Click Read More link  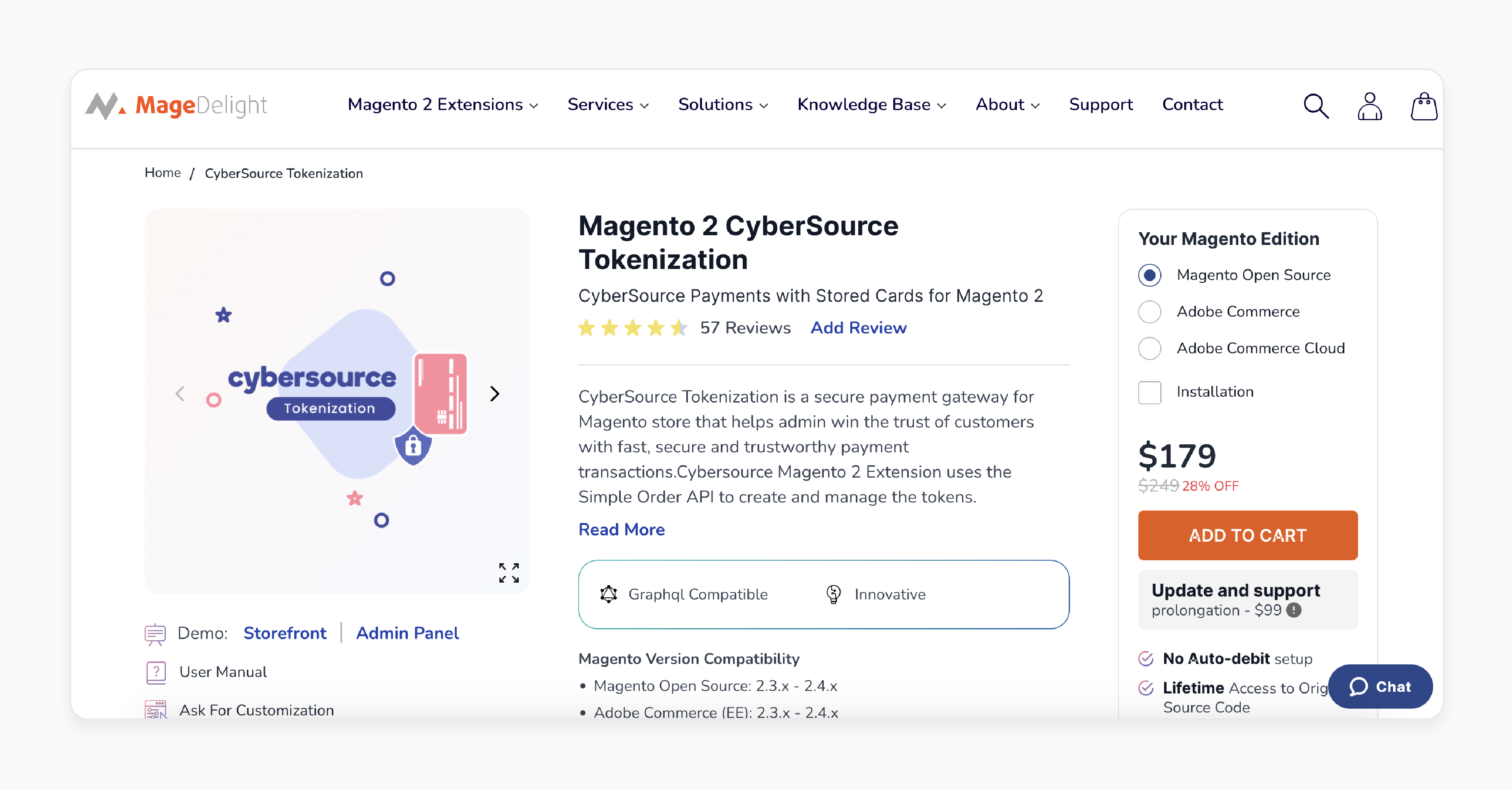pyautogui.click(x=622, y=529)
